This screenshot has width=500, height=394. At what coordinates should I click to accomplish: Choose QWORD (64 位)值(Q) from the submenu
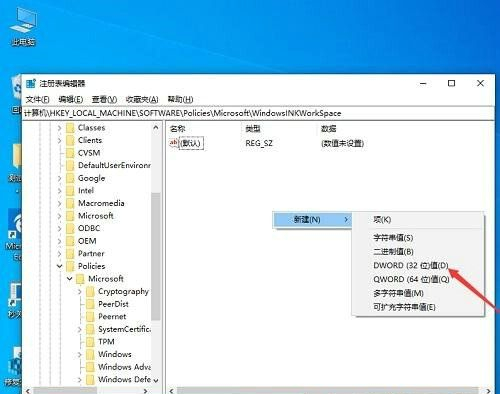click(411, 279)
